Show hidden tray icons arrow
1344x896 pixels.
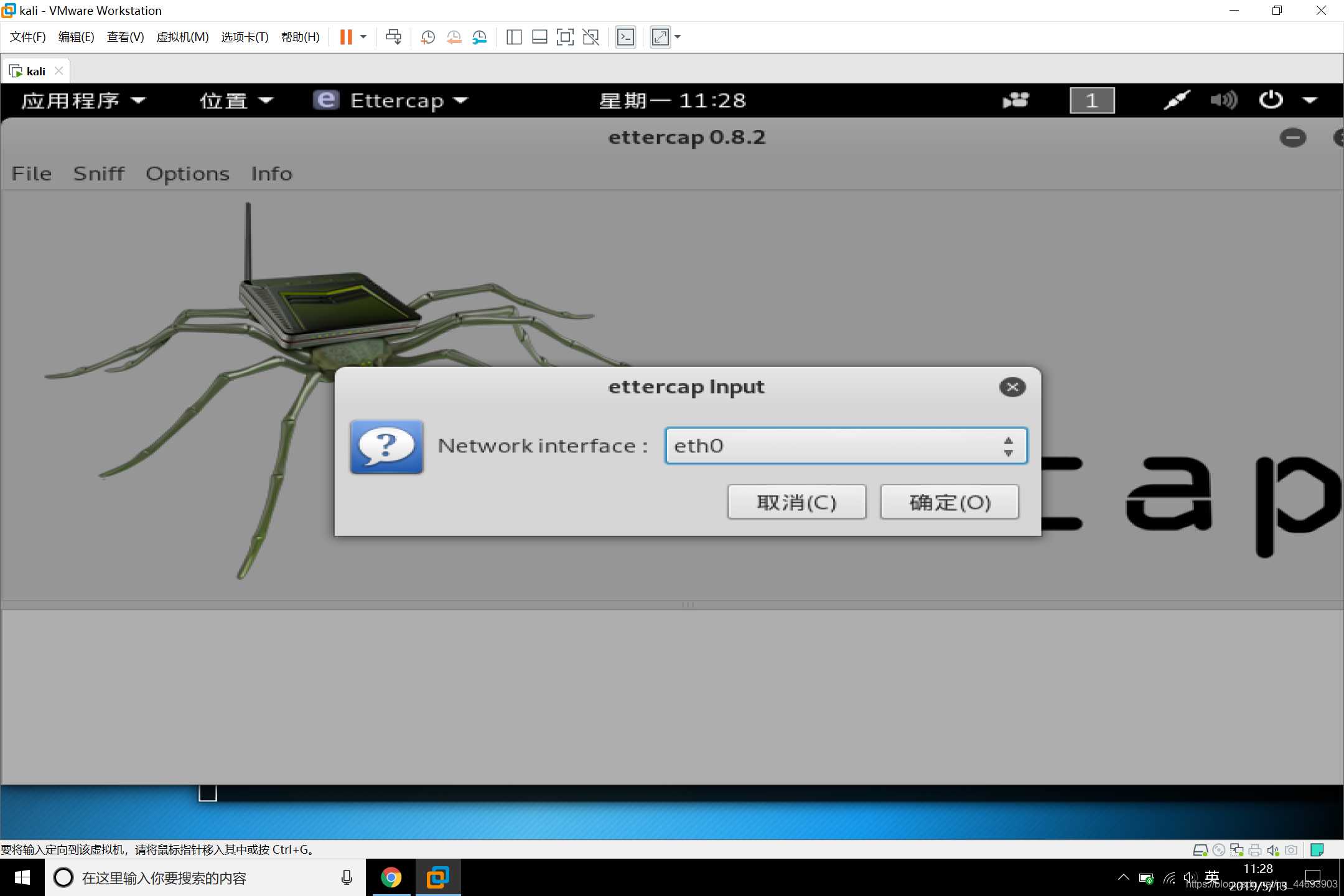(x=1123, y=877)
